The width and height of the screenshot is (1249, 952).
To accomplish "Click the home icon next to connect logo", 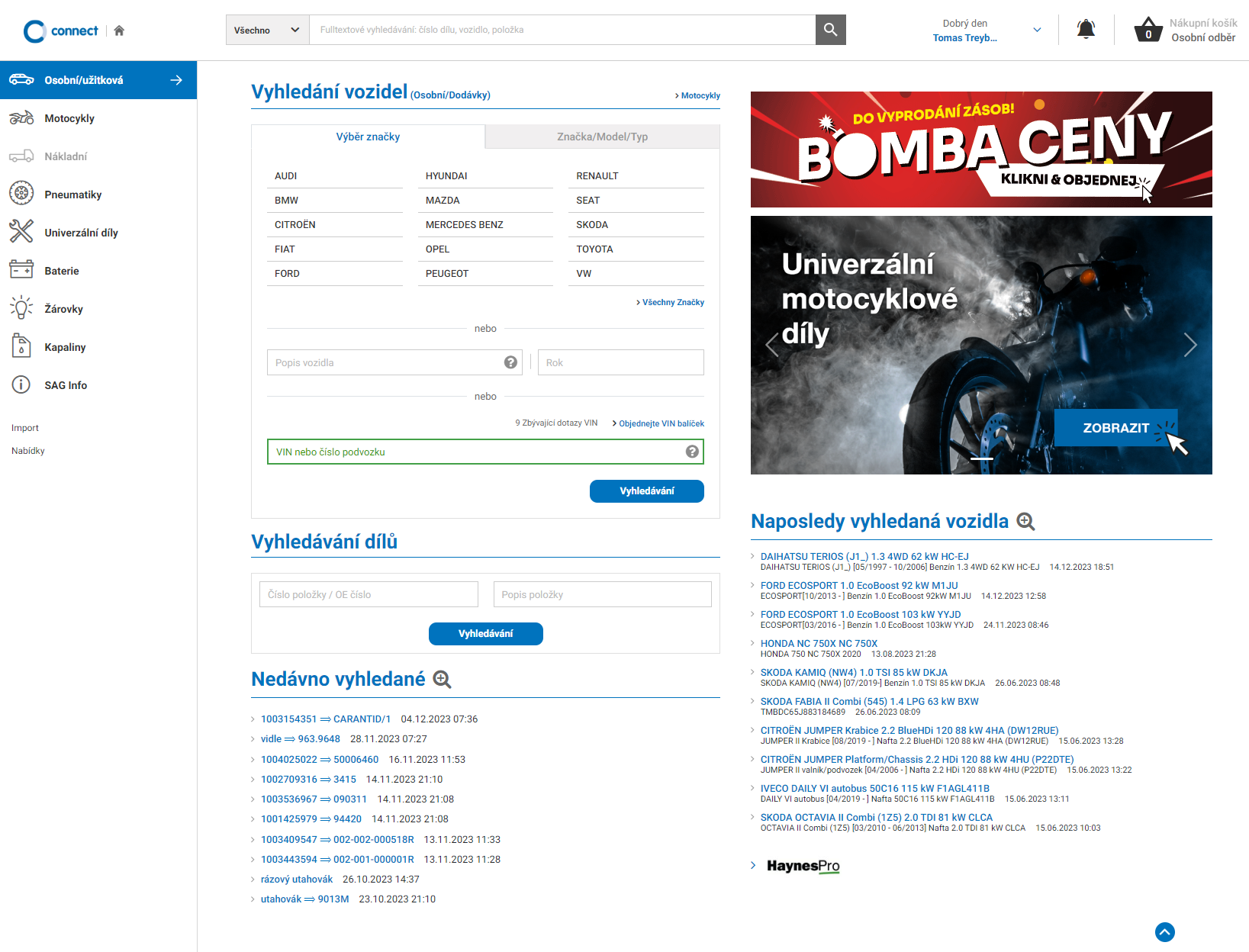I will (x=119, y=31).
